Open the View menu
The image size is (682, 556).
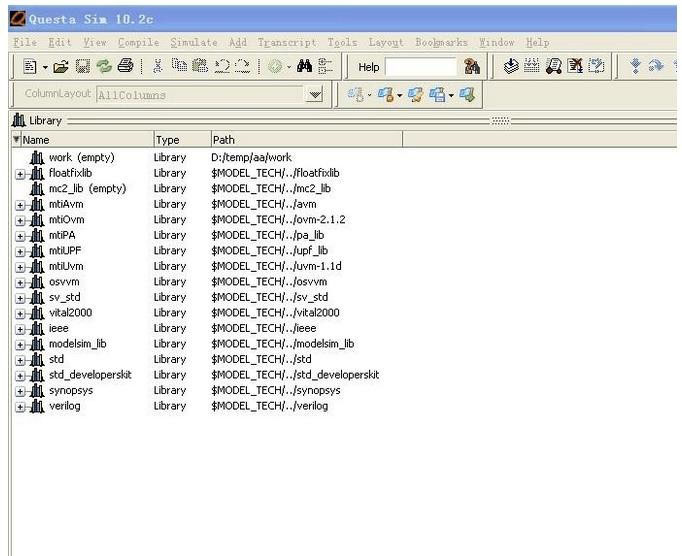coord(95,42)
